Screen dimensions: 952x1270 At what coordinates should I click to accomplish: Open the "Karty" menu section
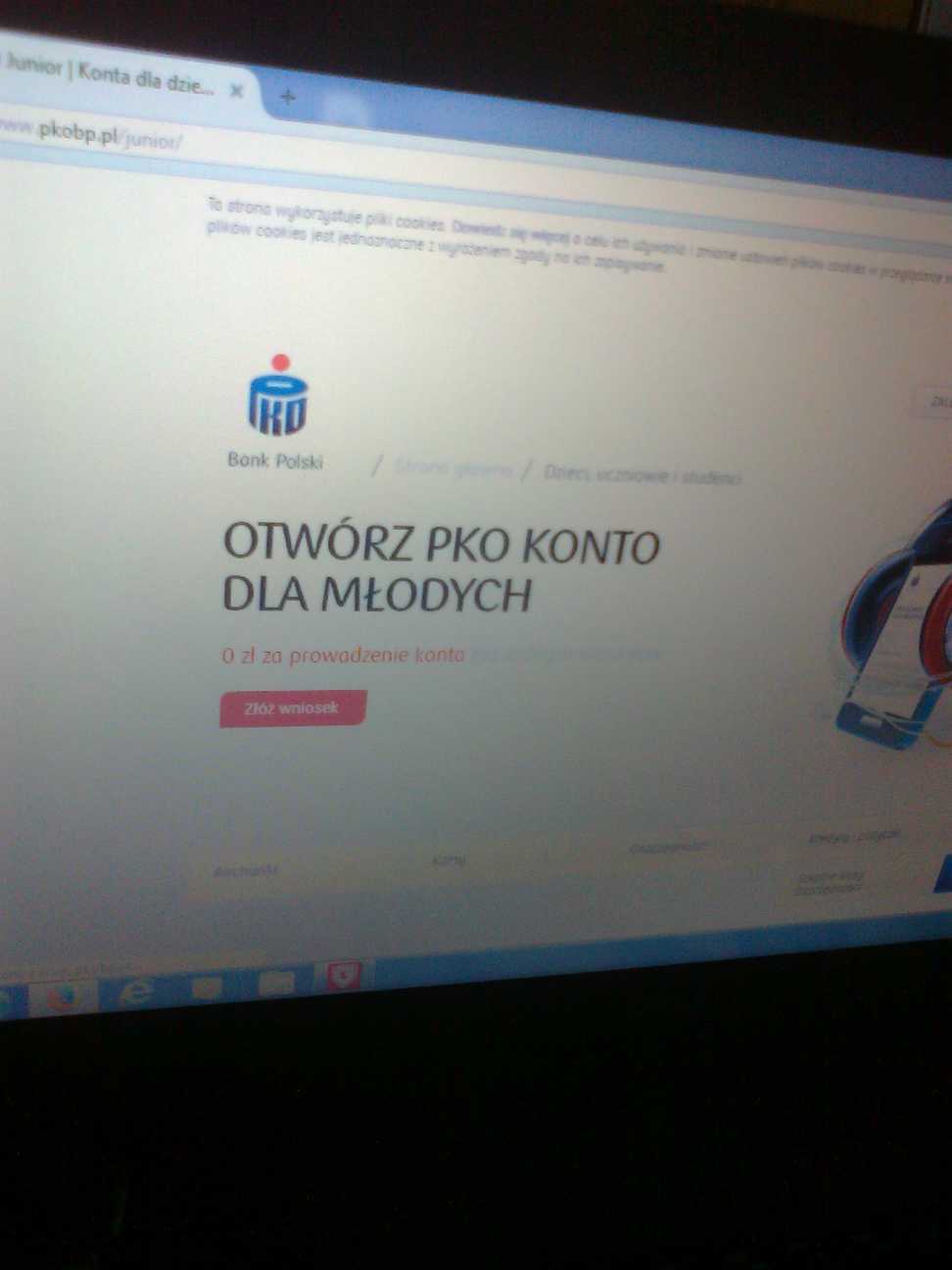coord(449,859)
